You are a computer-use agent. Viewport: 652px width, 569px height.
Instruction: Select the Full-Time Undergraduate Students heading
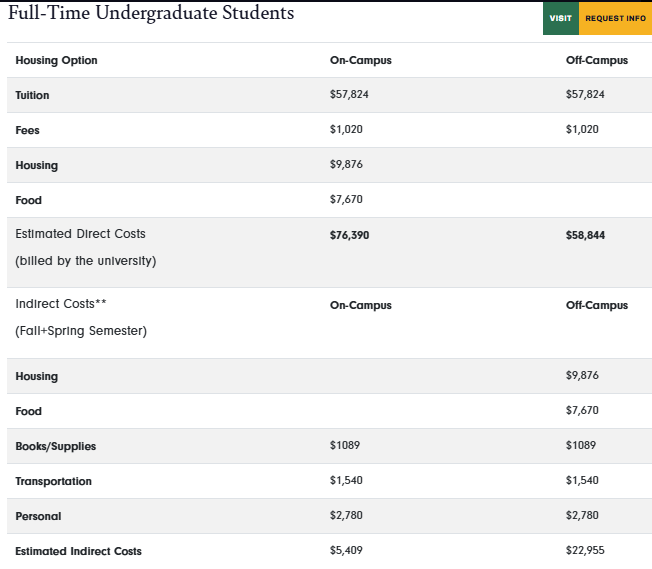click(151, 13)
